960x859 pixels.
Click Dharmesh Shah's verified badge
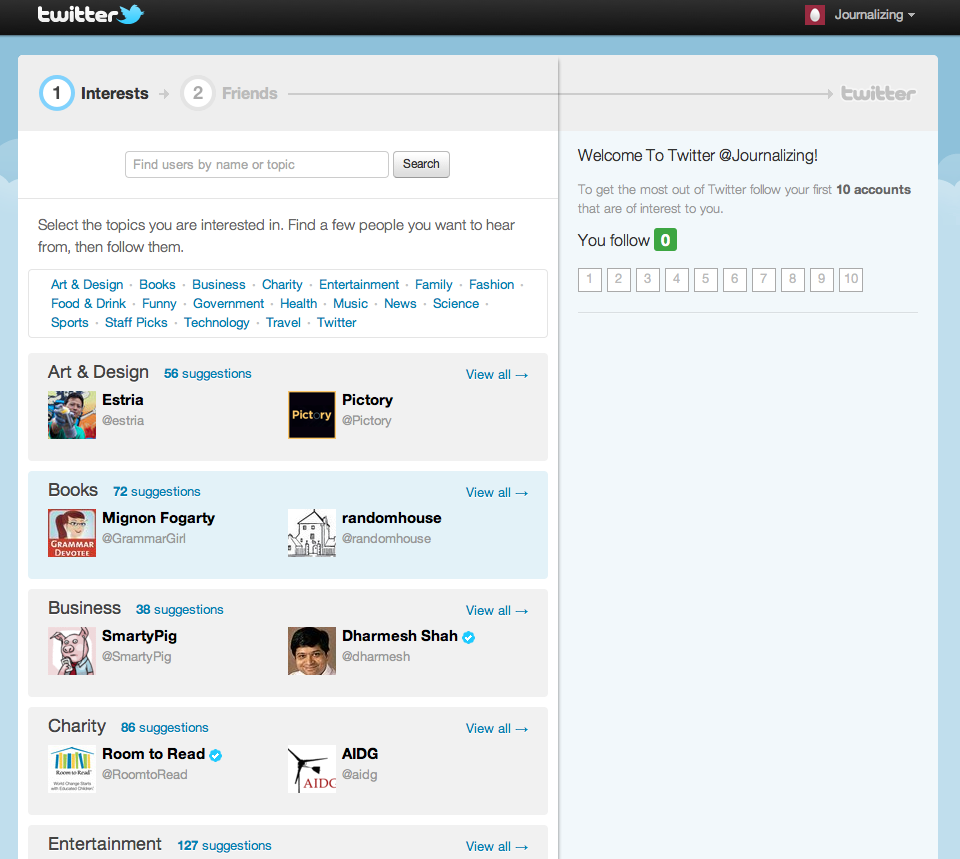468,637
